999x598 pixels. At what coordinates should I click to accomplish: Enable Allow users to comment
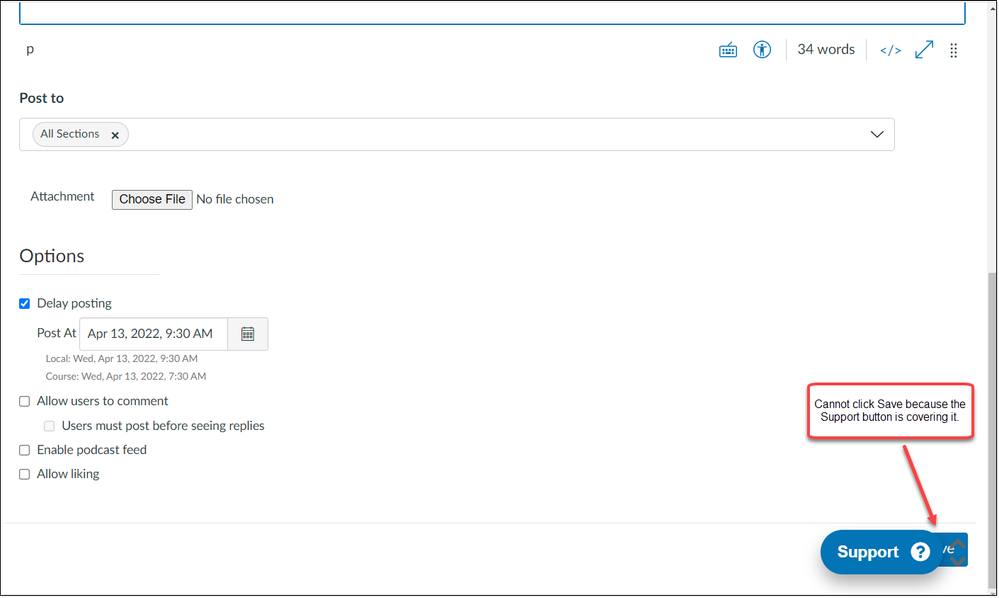[x=25, y=402]
